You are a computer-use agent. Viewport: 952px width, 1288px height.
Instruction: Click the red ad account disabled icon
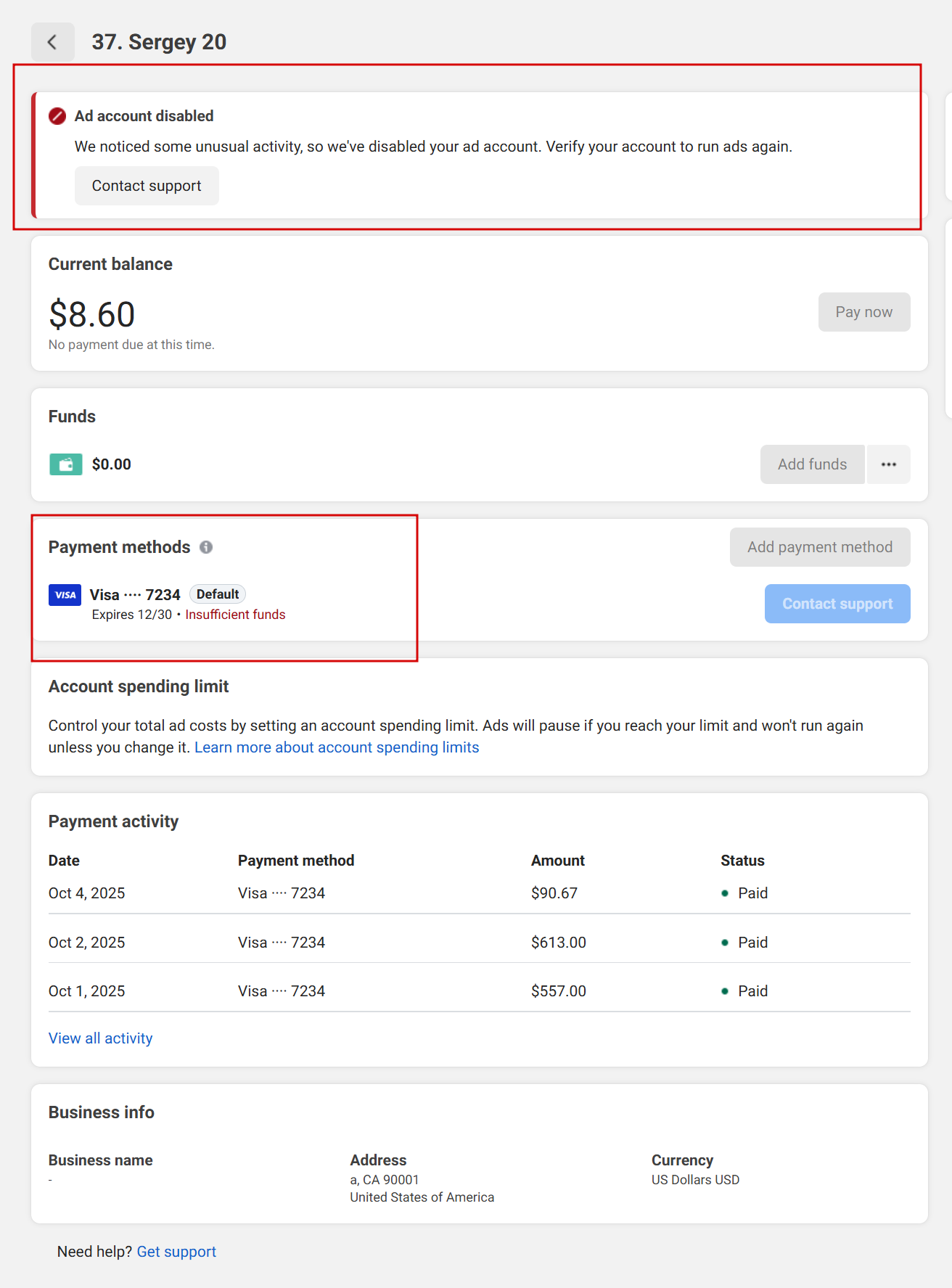pyautogui.click(x=57, y=116)
